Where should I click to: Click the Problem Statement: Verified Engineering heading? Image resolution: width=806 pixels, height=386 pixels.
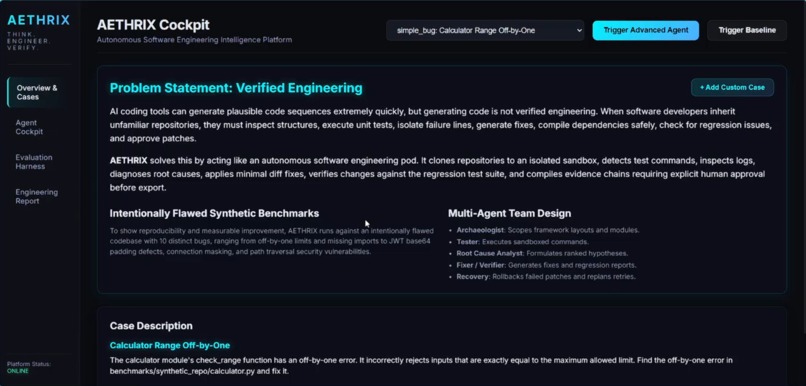point(236,88)
